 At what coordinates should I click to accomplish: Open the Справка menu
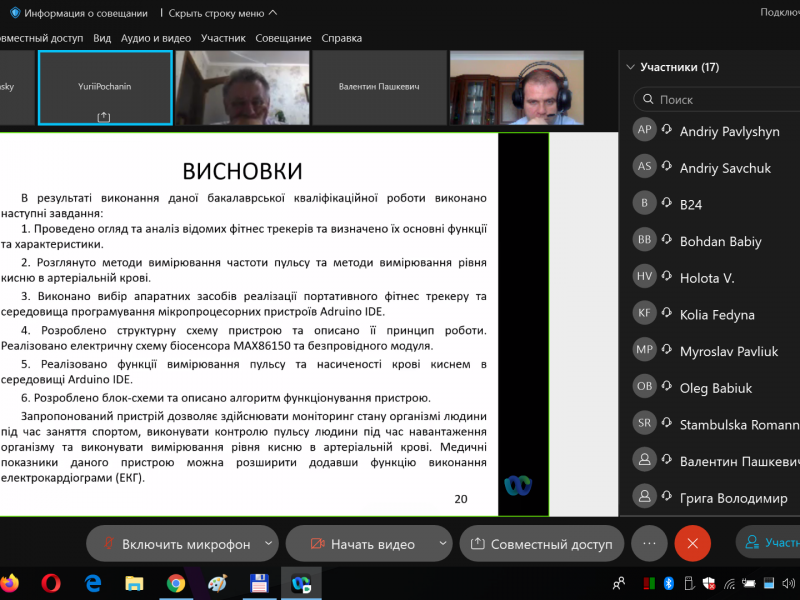coord(341,38)
